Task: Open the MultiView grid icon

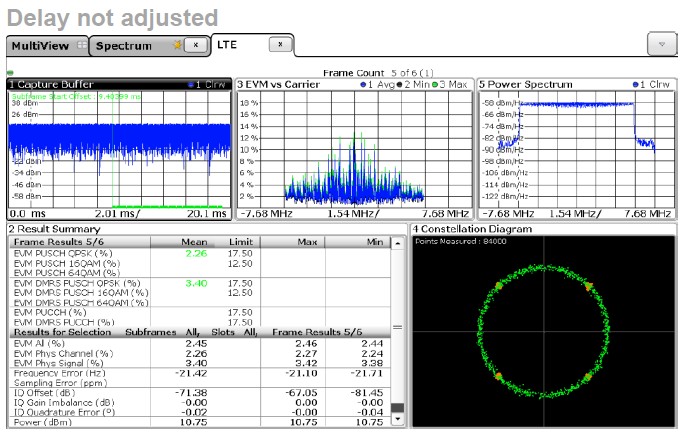Action: (81, 46)
